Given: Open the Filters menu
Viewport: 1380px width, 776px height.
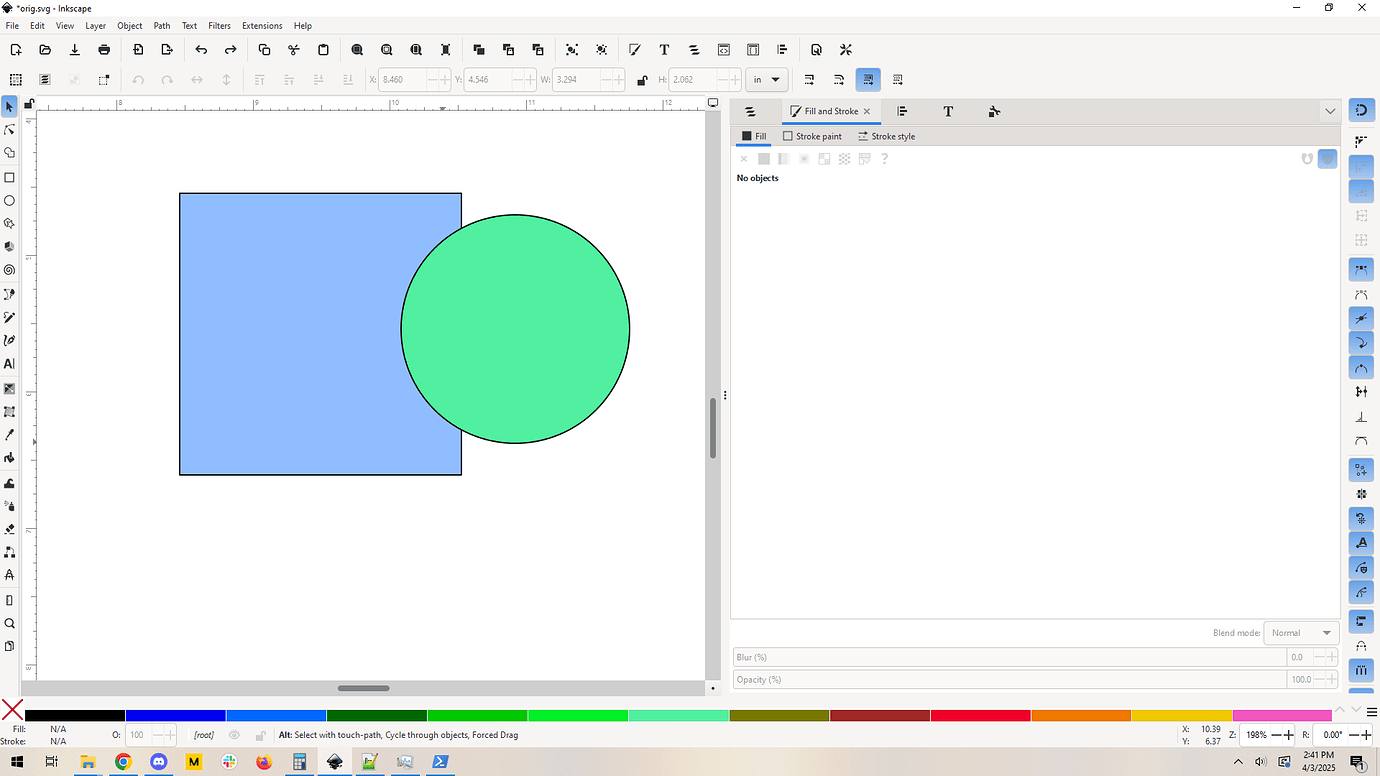Looking at the screenshot, I should pos(219,25).
